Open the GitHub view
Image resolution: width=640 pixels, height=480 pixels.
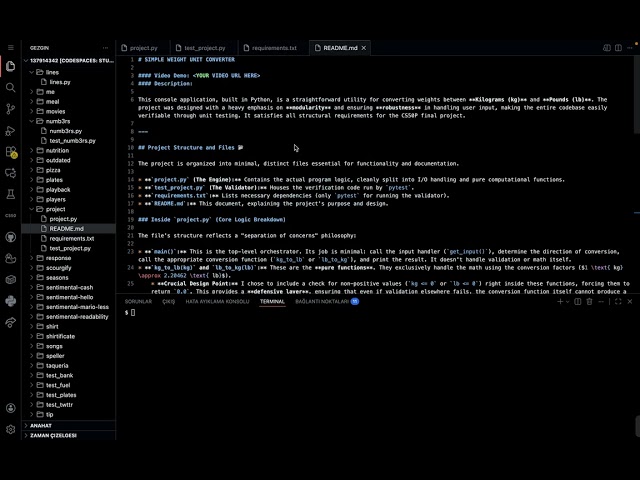pos(11,237)
